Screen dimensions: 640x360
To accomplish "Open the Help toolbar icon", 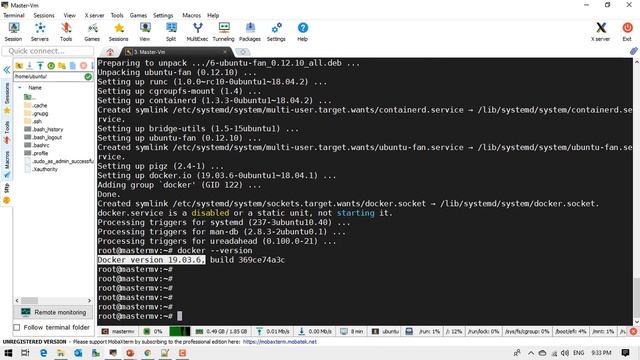I will [x=302, y=31].
